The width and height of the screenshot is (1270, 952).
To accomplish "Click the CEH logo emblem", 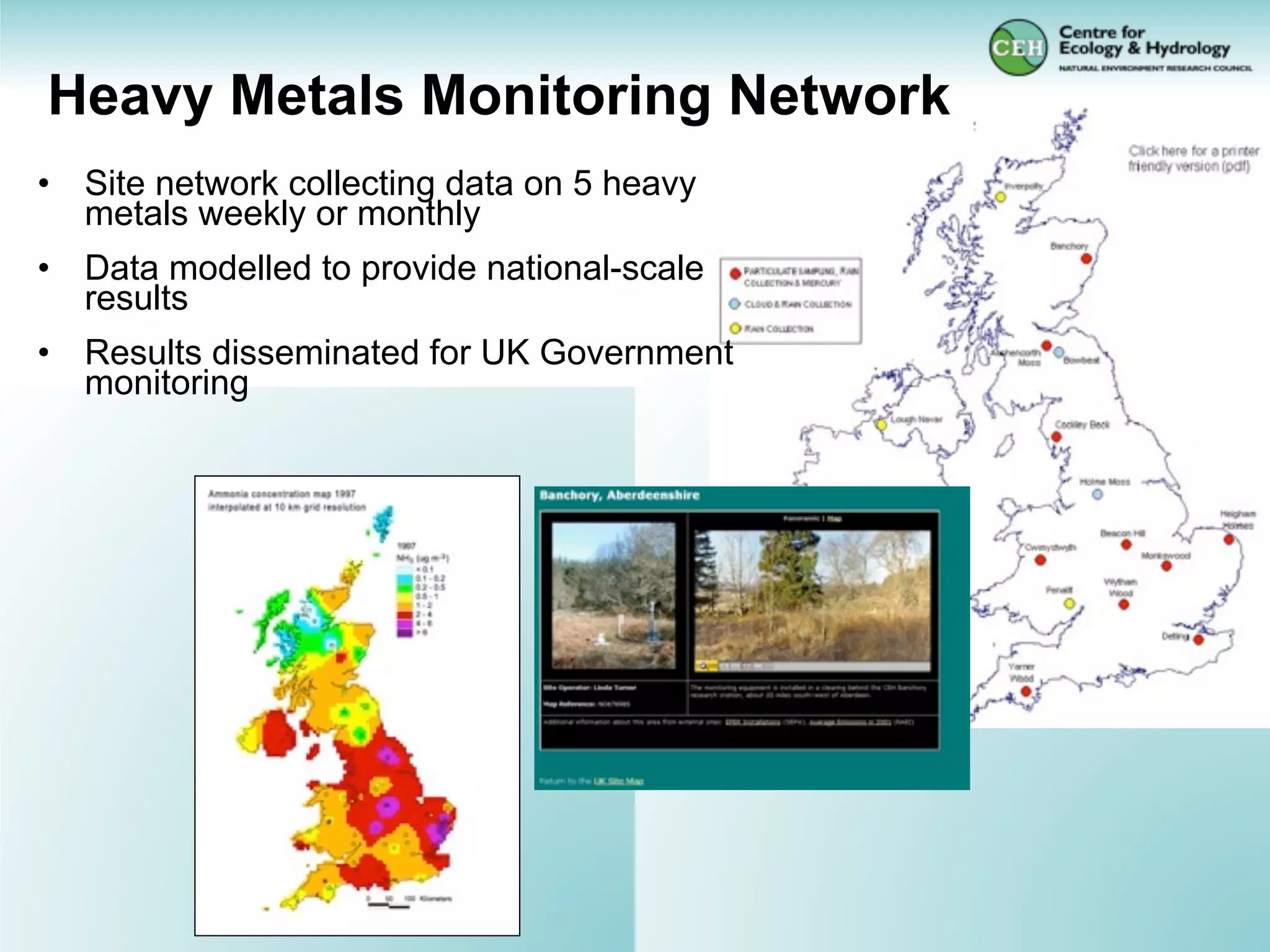I will coord(1018,48).
